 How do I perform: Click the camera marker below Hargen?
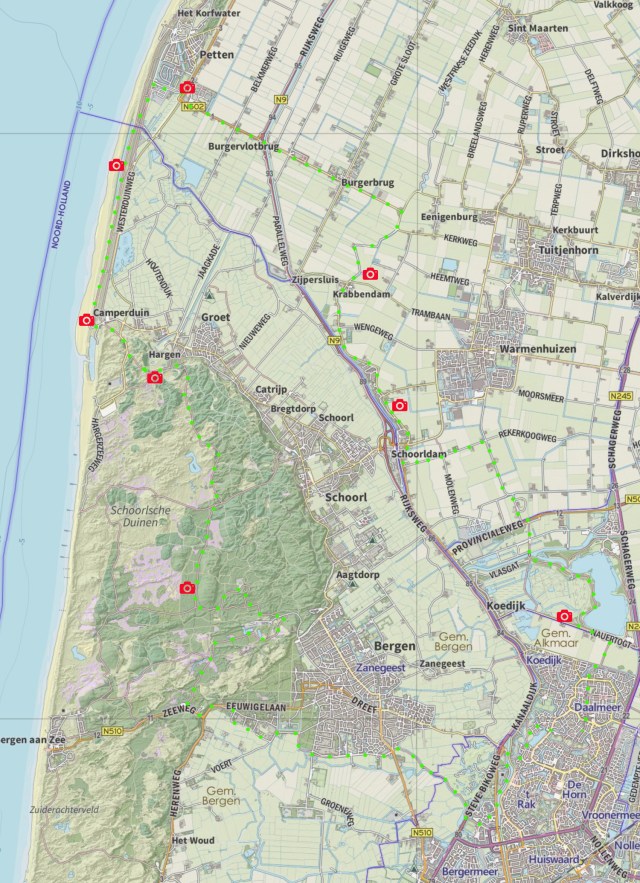pyautogui.click(x=154, y=377)
